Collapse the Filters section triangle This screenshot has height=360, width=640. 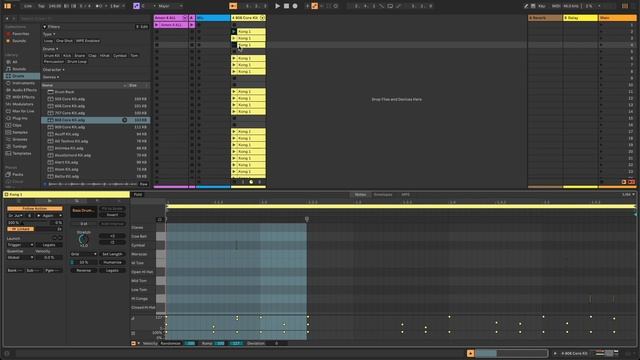click(44, 27)
